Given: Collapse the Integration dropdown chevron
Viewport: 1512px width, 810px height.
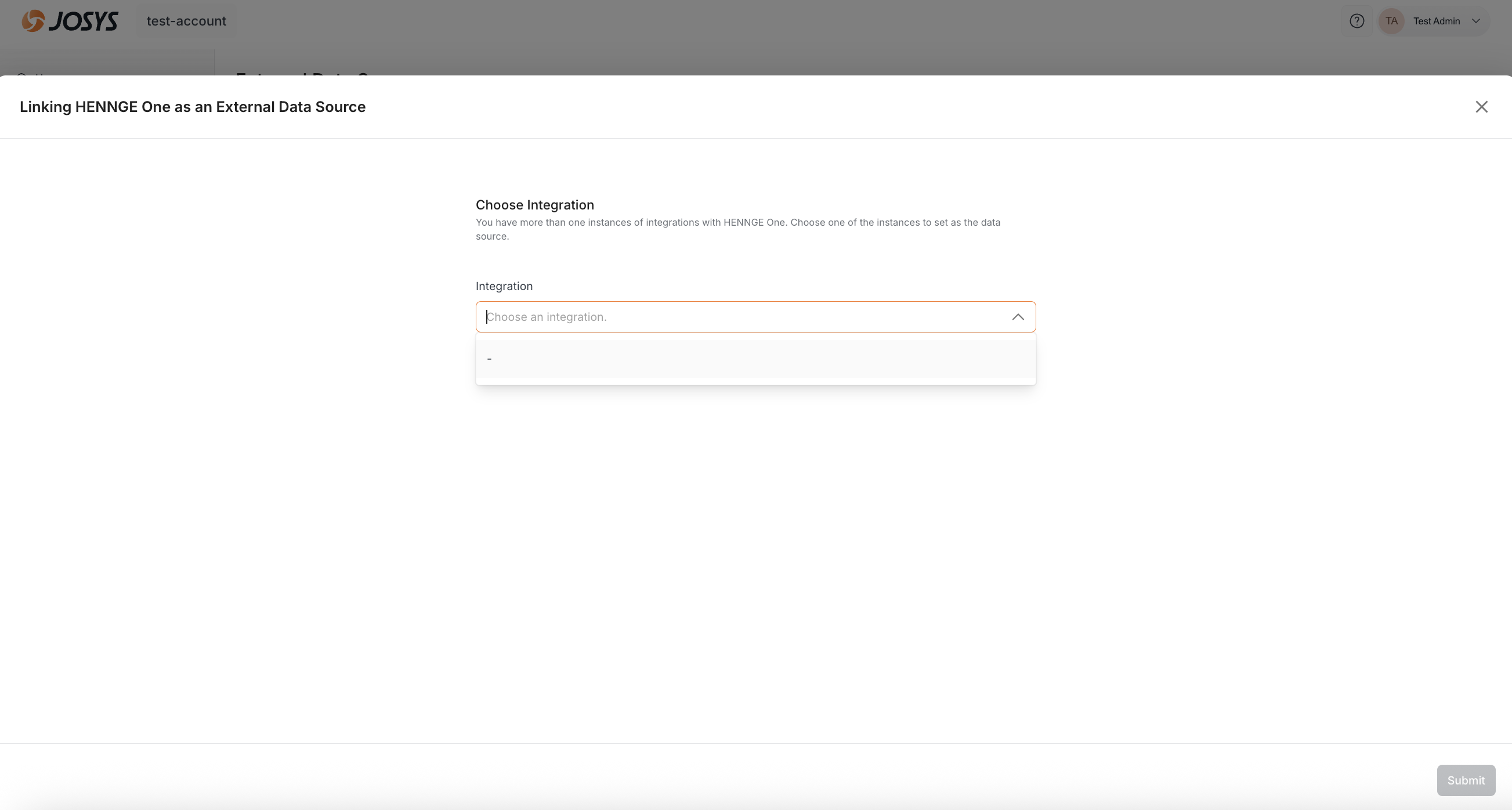Looking at the screenshot, I should [x=1018, y=317].
